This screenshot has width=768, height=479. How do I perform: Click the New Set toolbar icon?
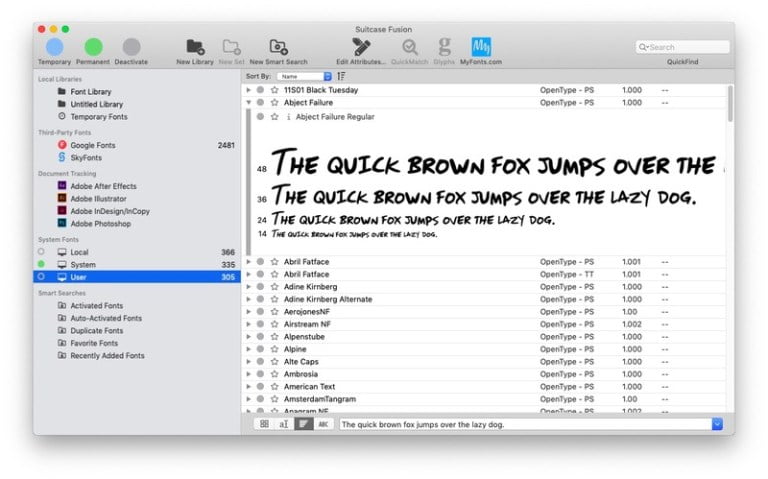(x=231, y=48)
